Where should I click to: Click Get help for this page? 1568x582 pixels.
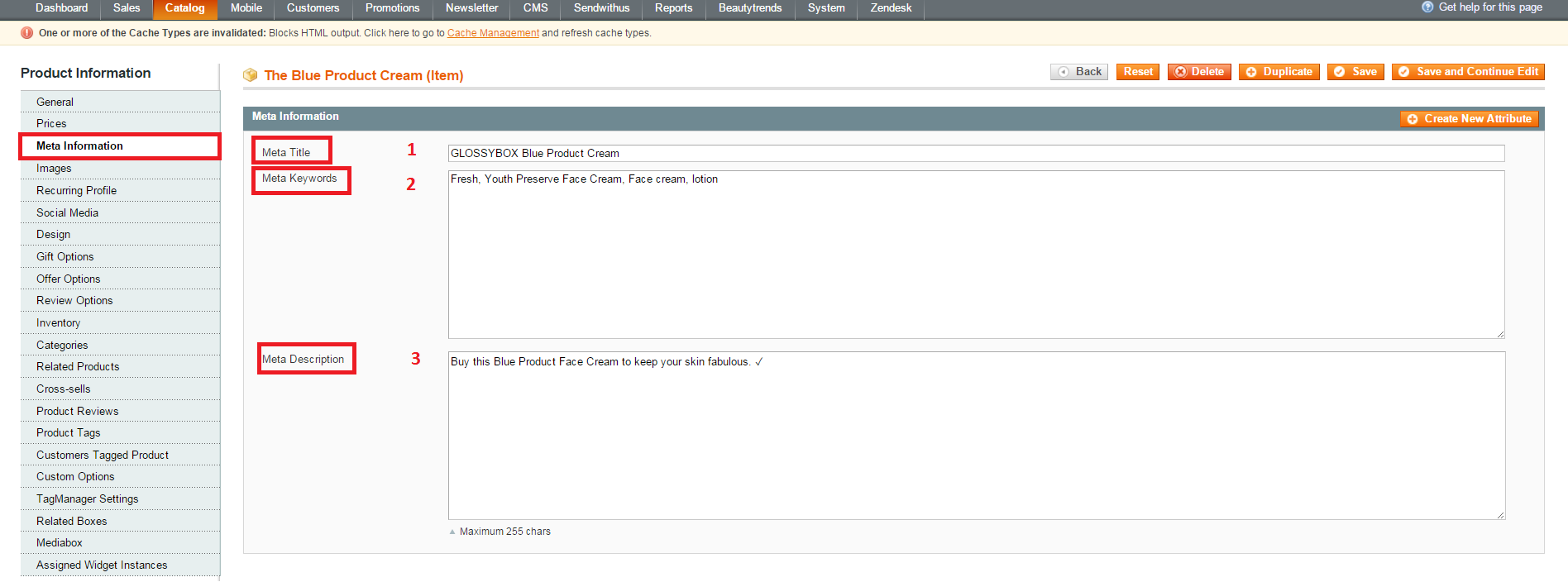coord(1490,7)
